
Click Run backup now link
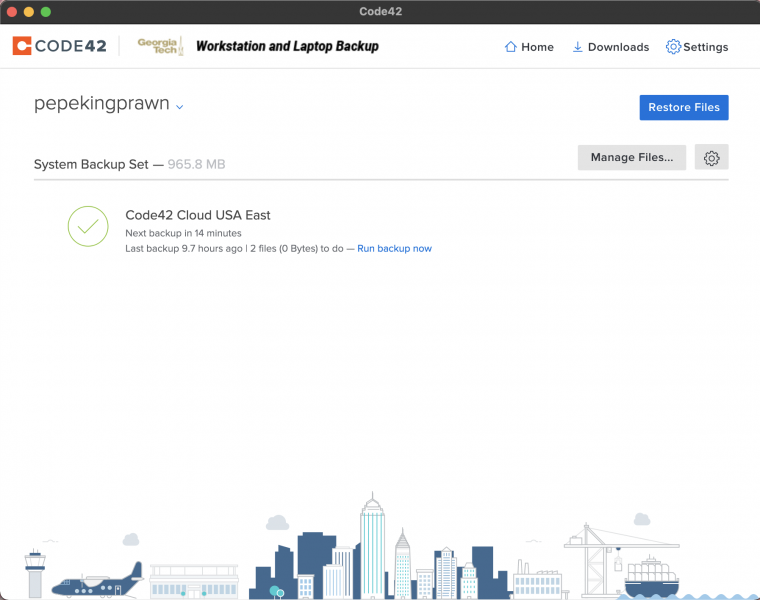click(395, 249)
